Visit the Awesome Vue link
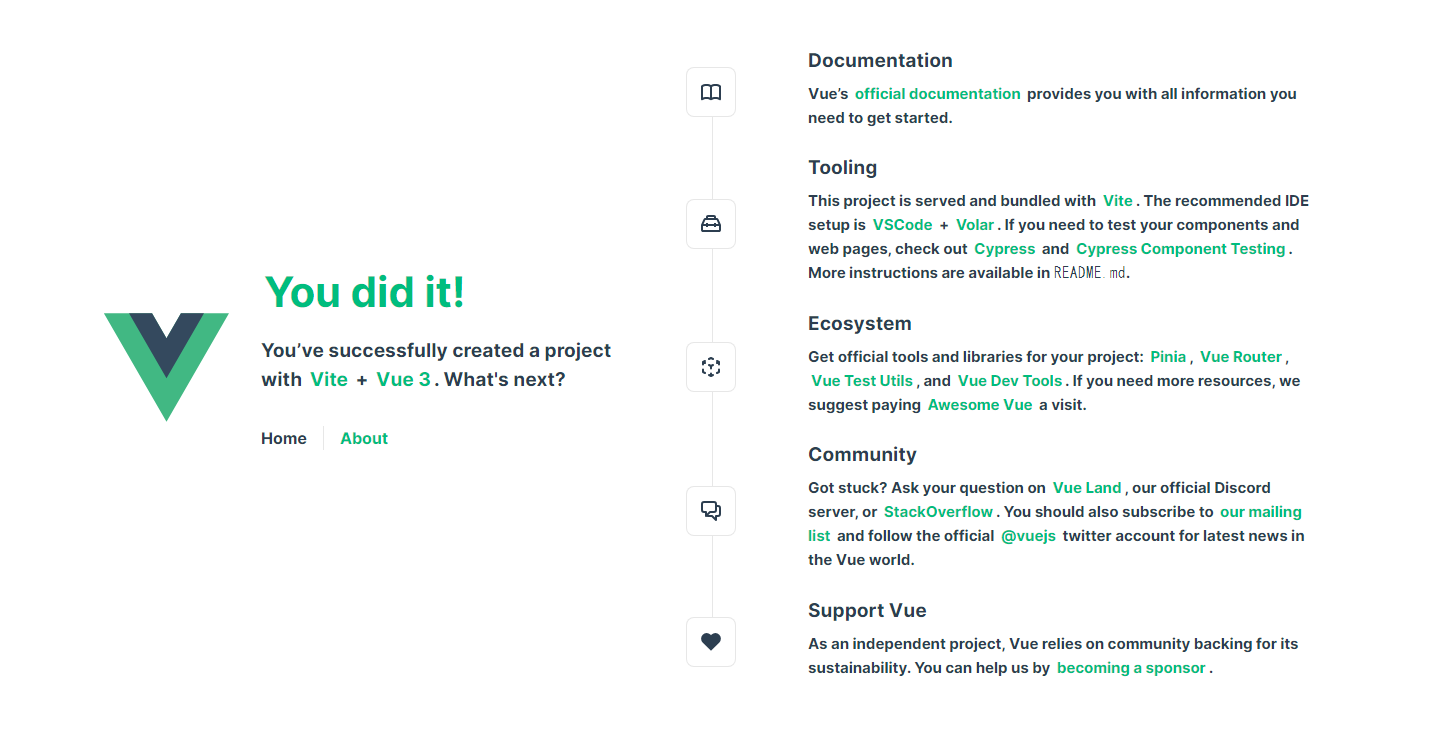The image size is (1443, 744). click(980, 405)
